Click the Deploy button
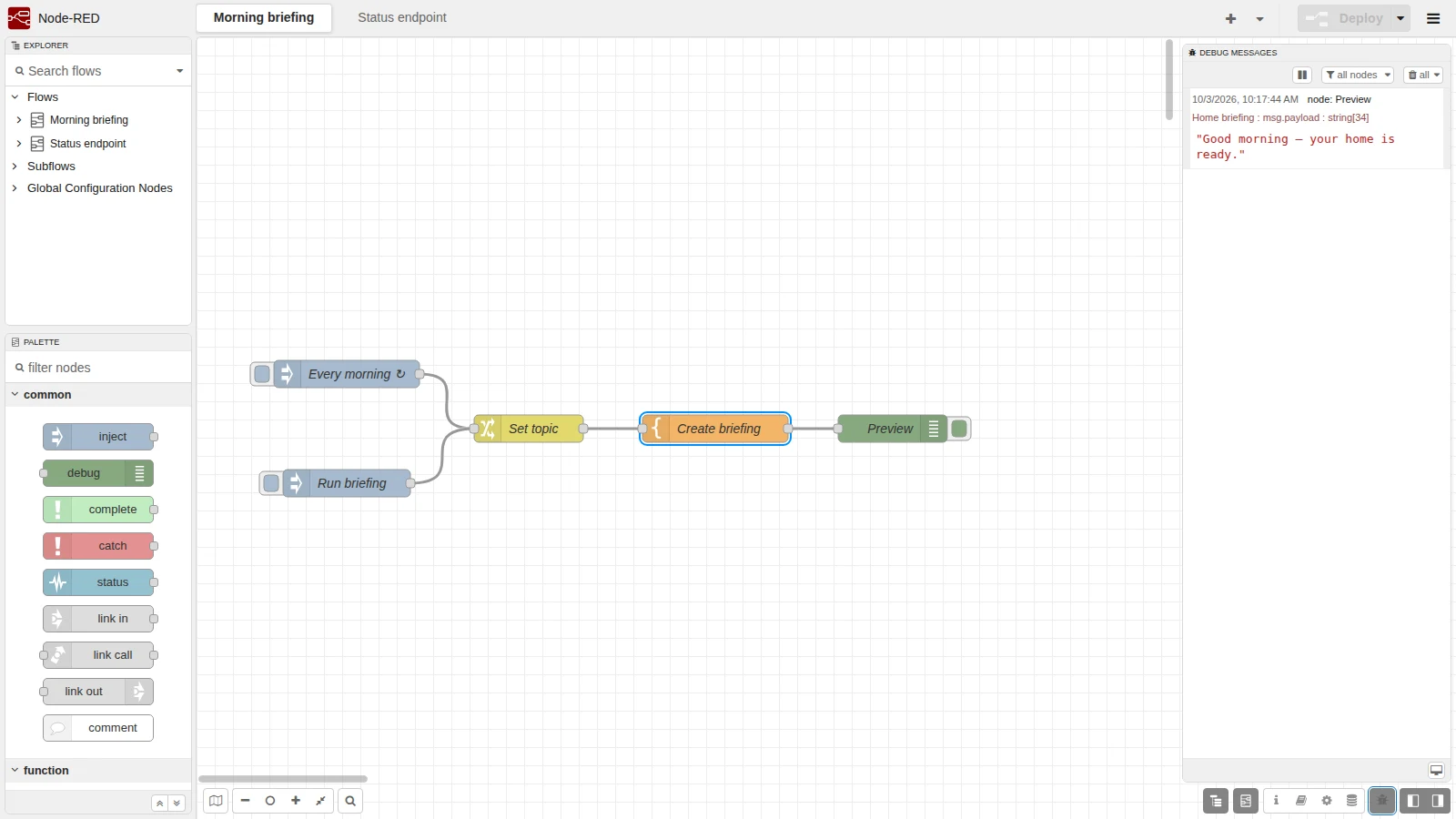The image size is (1456, 819). 1345,18
